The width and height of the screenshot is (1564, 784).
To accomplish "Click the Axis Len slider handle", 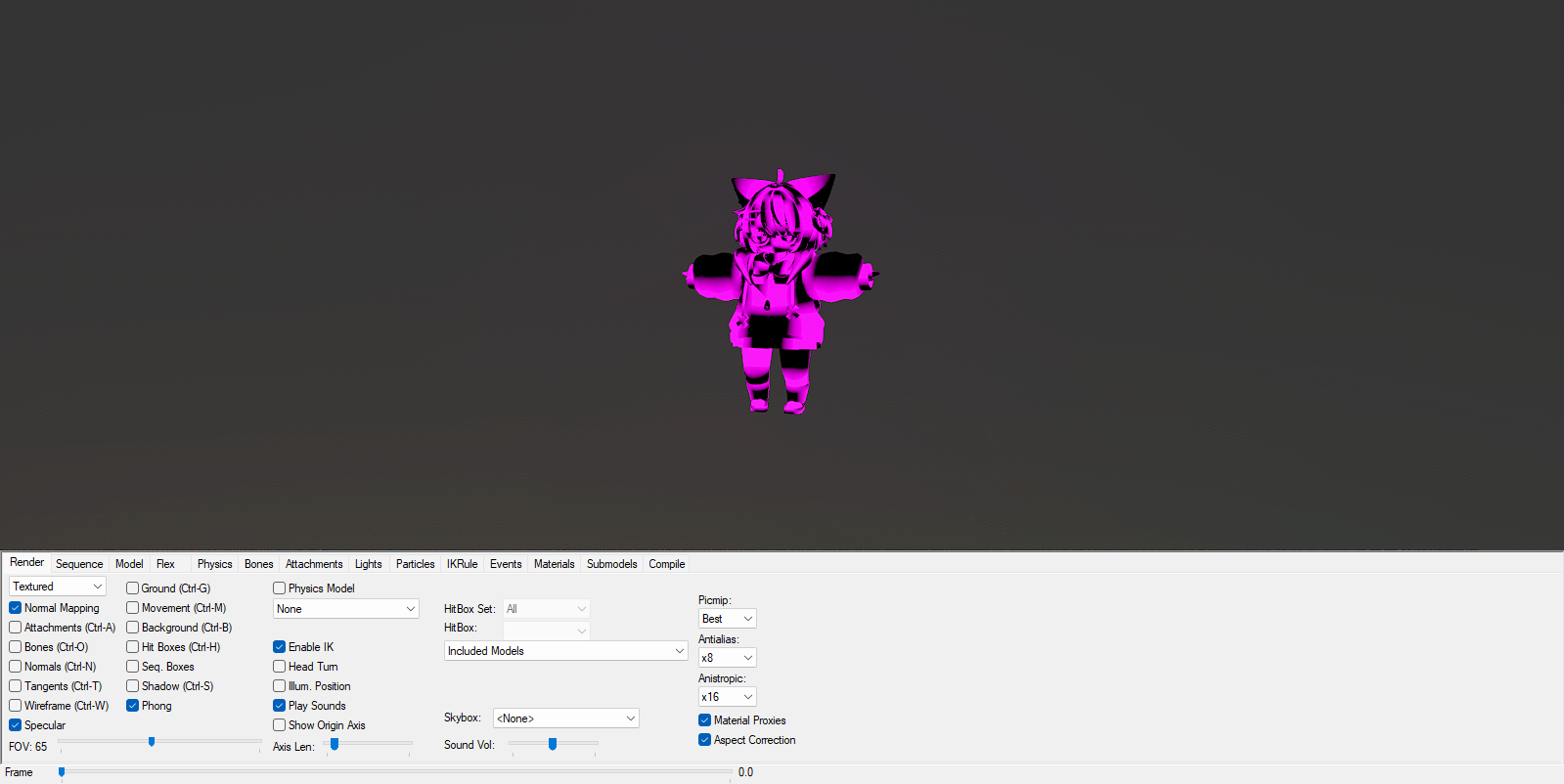I will (x=335, y=744).
